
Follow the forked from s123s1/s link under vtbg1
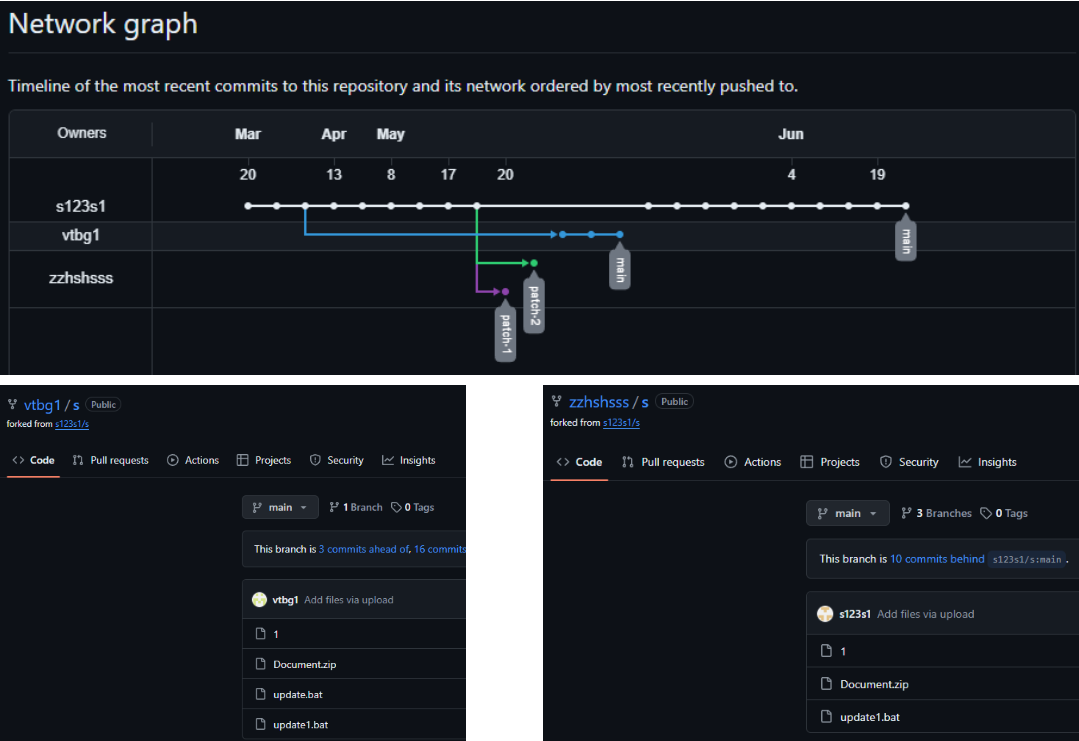click(x=72, y=424)
